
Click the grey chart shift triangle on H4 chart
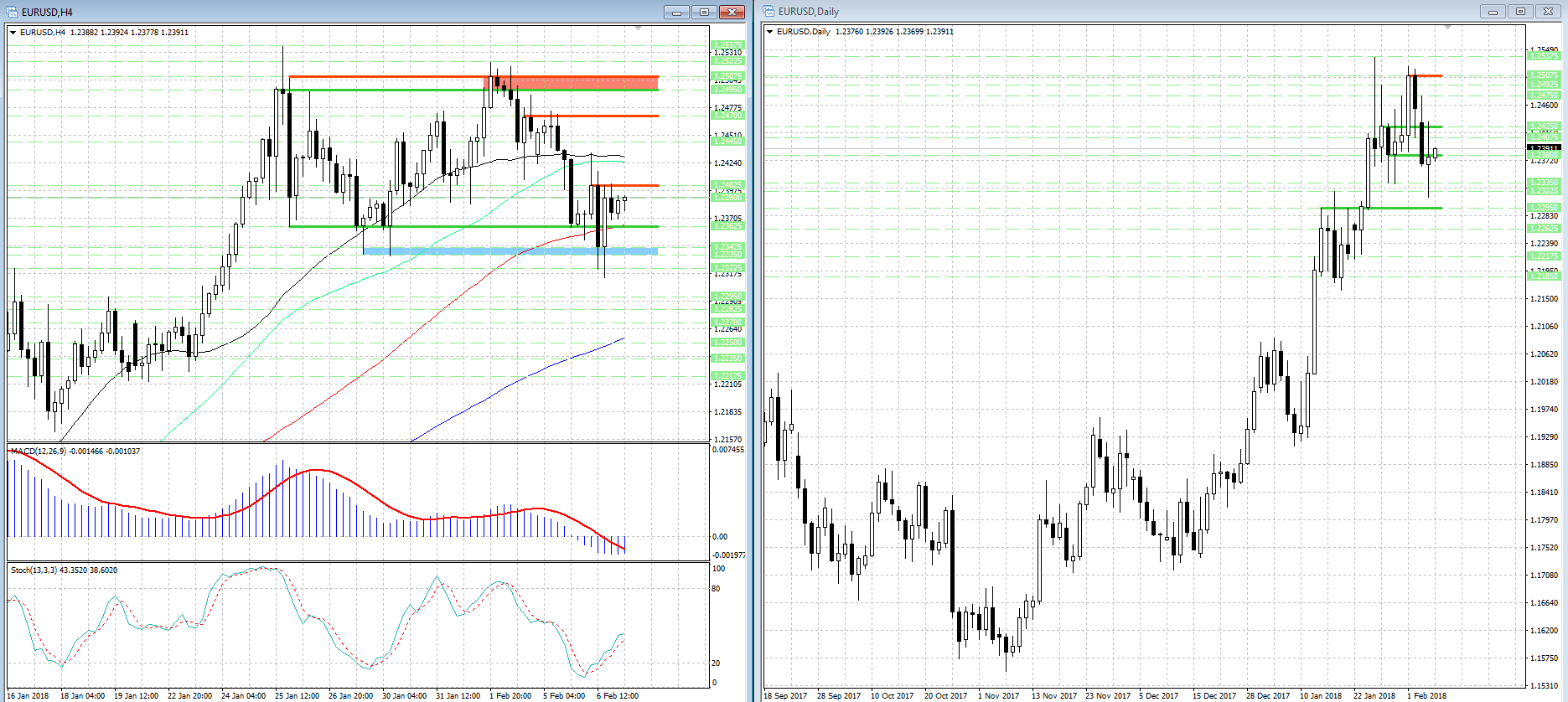tap(638, 28)
